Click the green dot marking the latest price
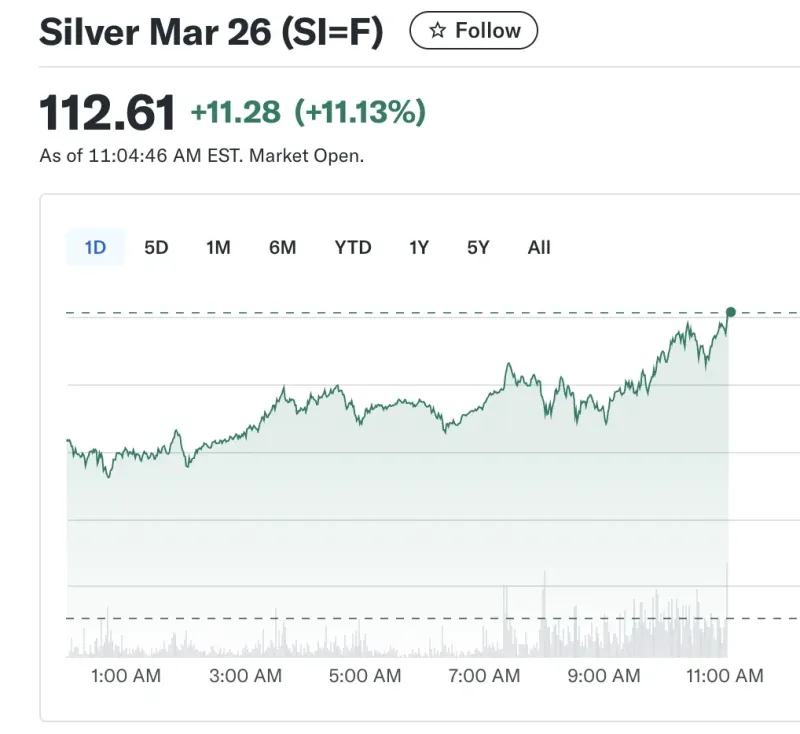Image resolution: width=800 pixels, height=734 pixels. [729, 313]
